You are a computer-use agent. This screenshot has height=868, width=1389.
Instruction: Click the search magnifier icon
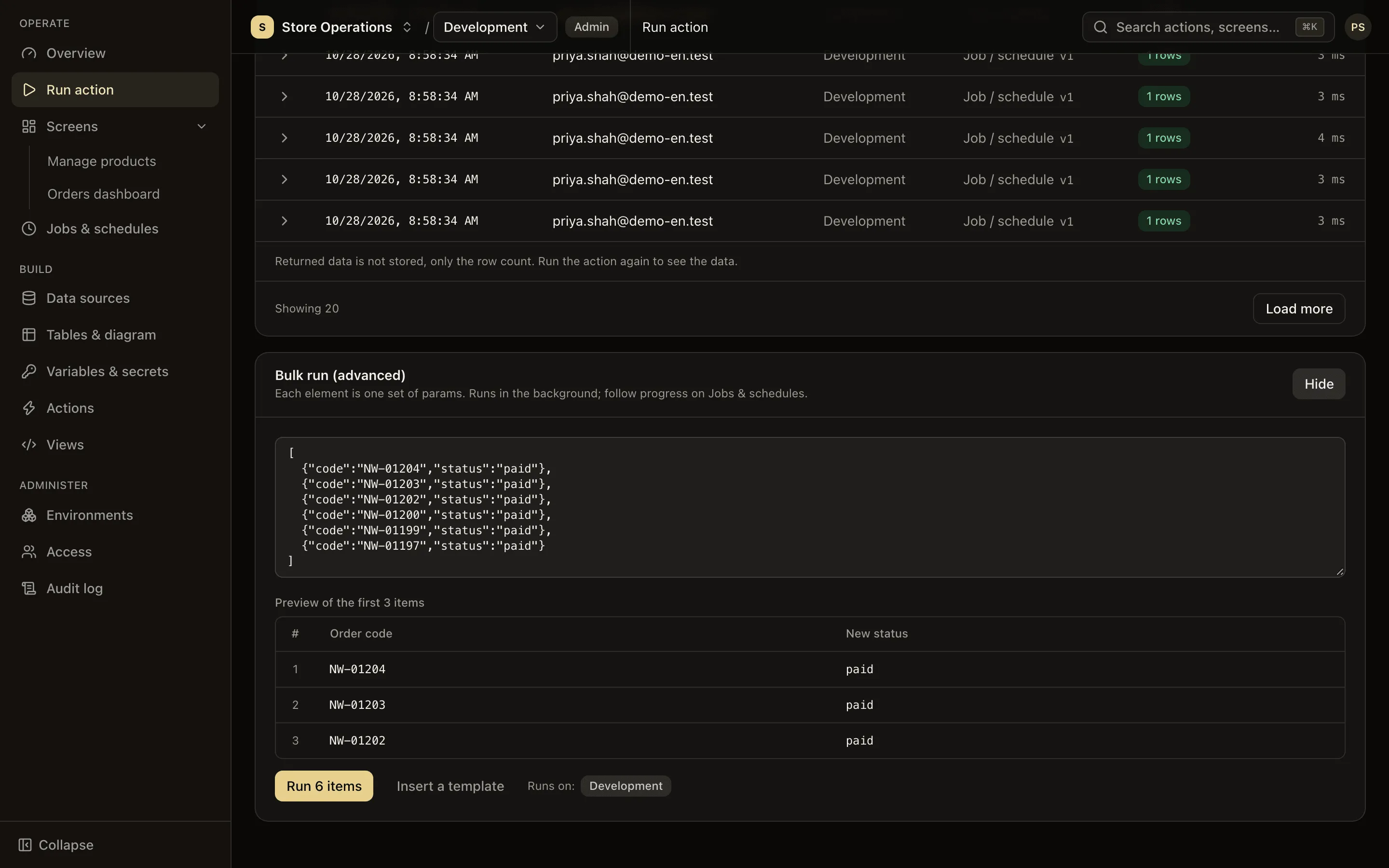click(1100, 27)
